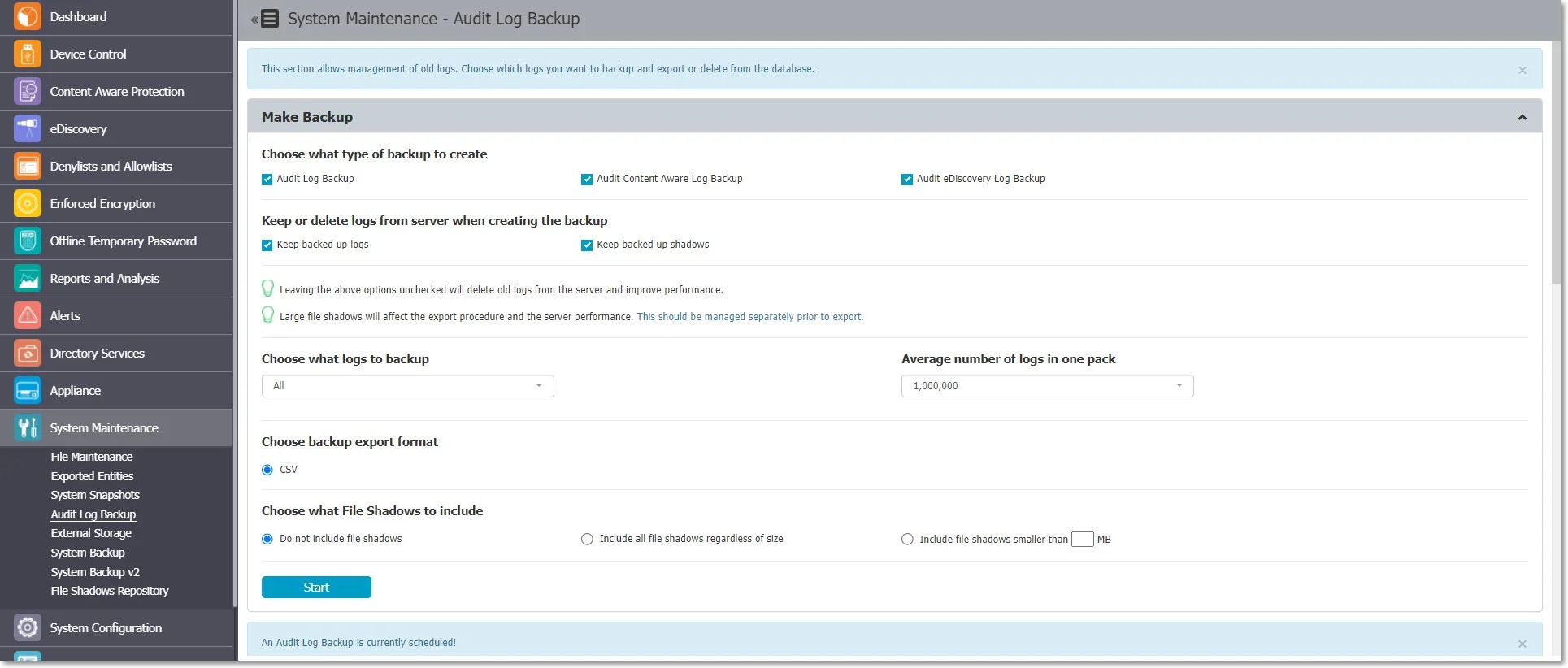This screenshot has width=1568, height=668.
Task: Open eDiscovery menu item
Action: [x=78, y=128]
